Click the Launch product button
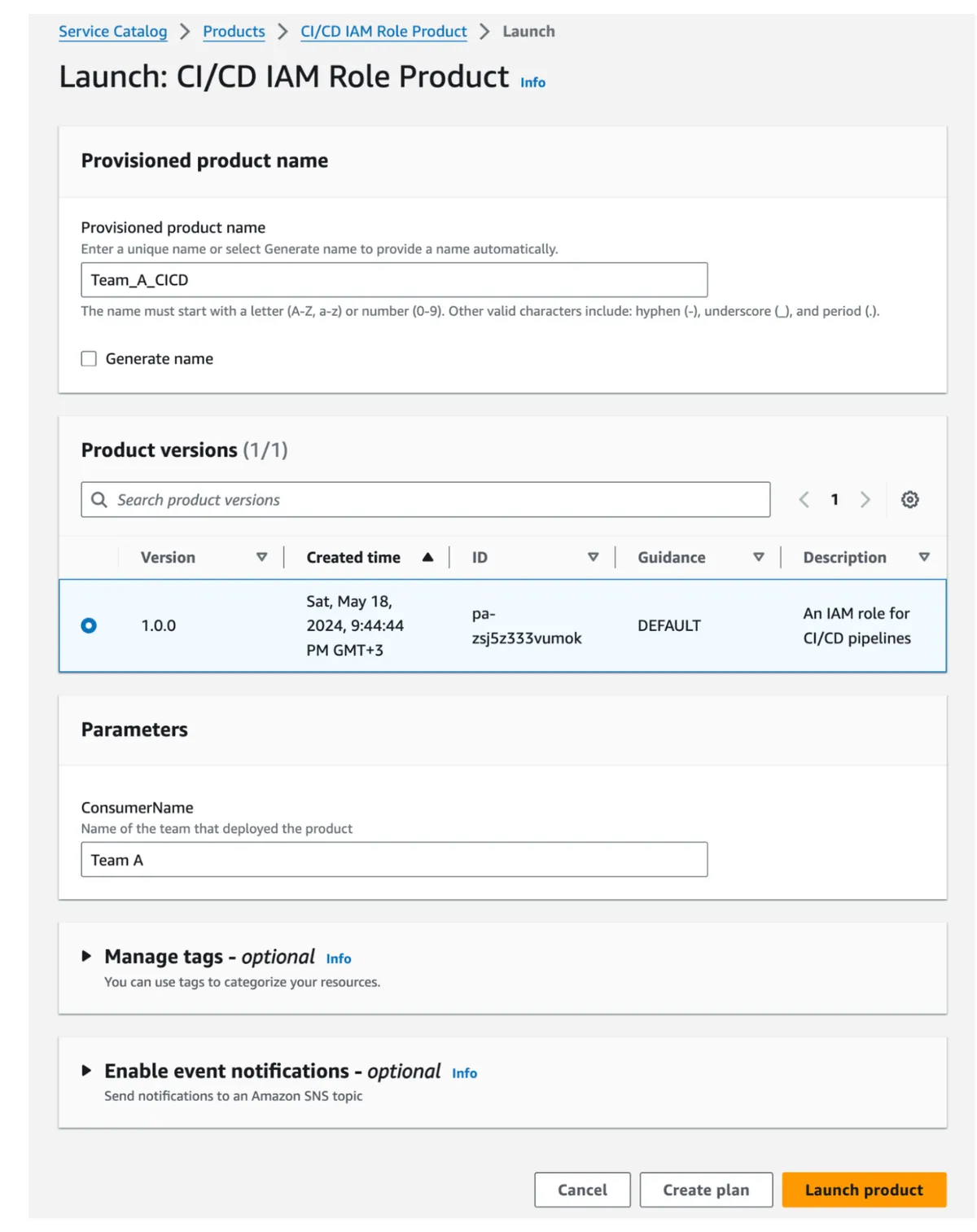Viewport: 977px width, 1232px height. click(863, 1190)
